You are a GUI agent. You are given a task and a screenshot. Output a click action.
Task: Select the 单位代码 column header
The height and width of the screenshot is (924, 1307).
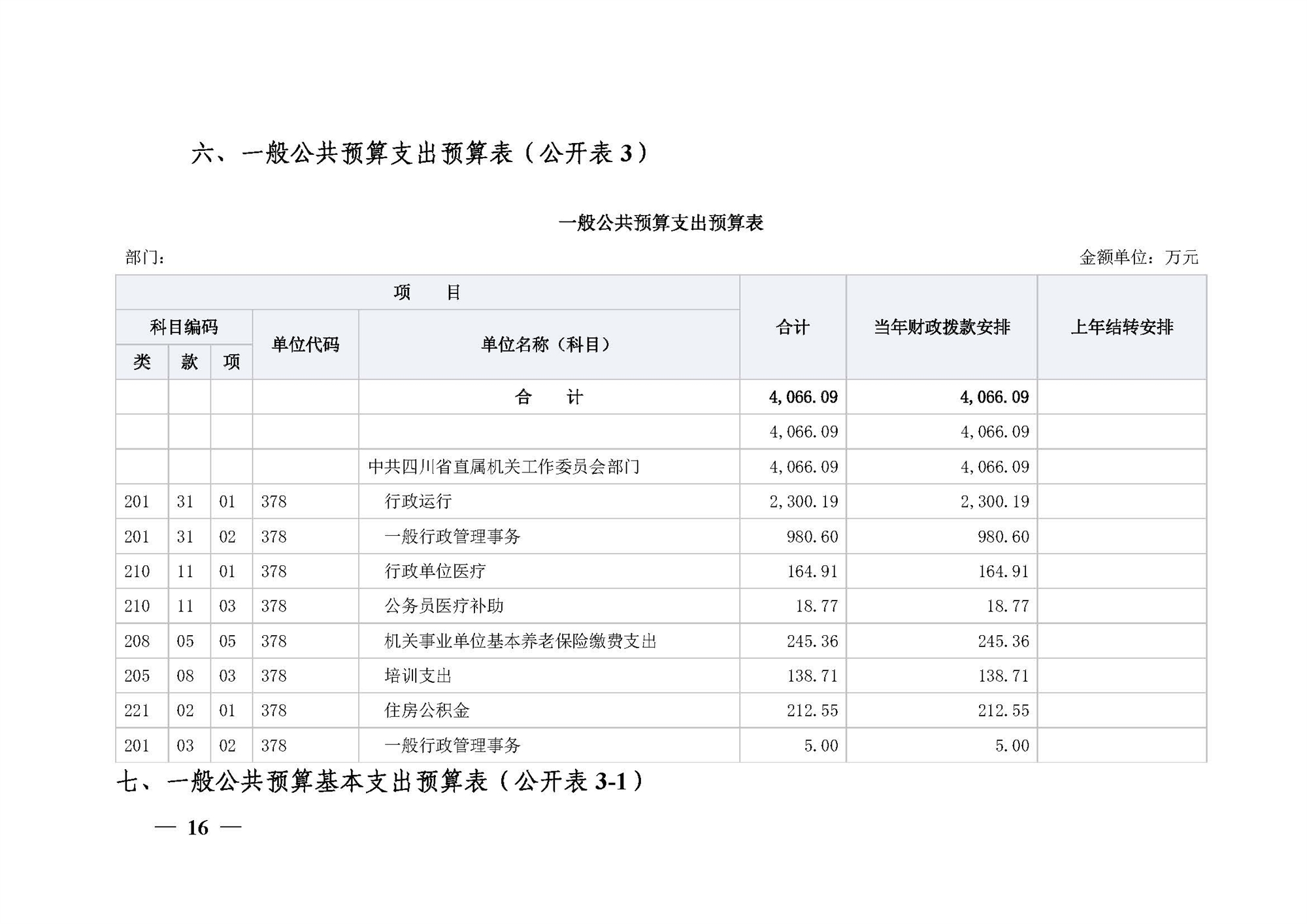(x=305, y=344)
